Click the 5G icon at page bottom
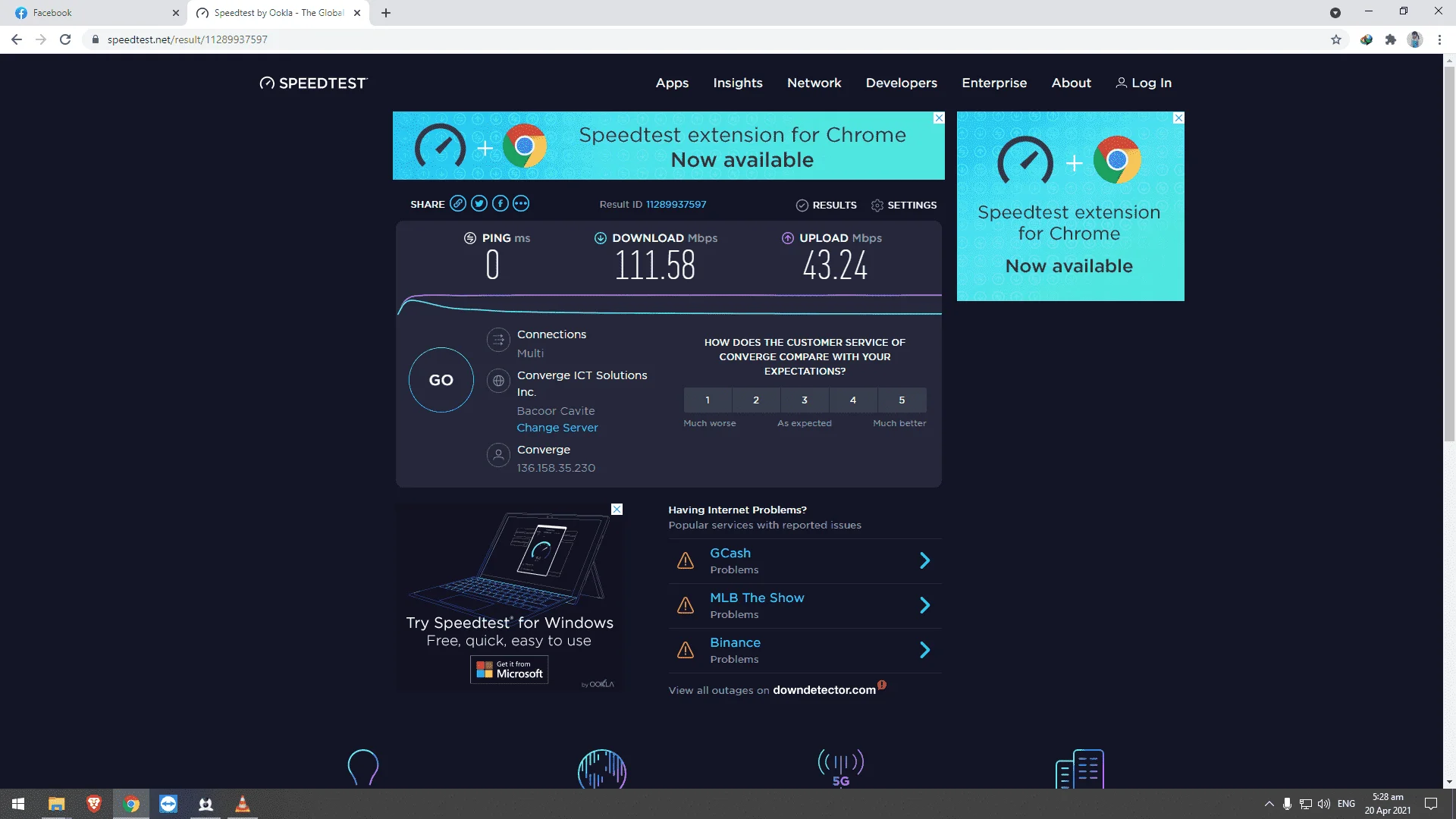Image resolution: width=1456 pixels, height=819 pixels. point(841,768)
